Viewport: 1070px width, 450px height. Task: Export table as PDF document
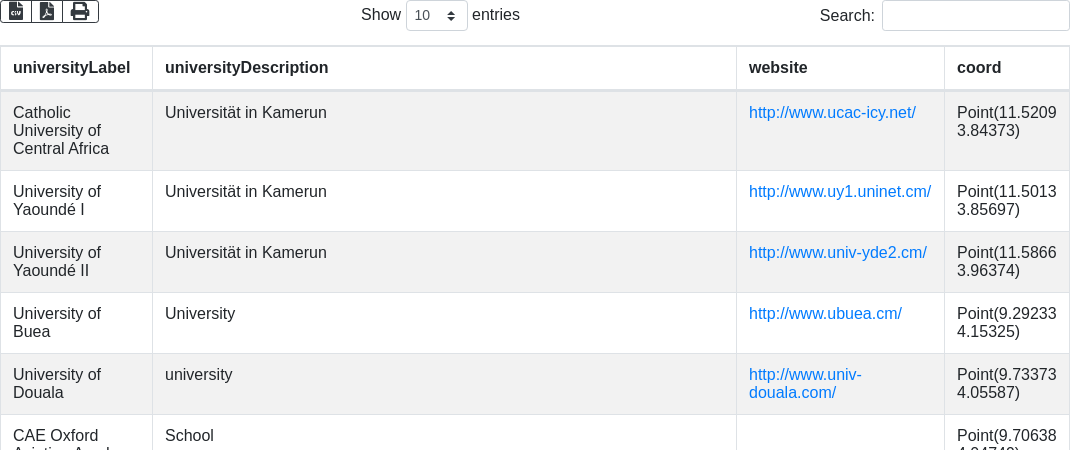point(47,11)
